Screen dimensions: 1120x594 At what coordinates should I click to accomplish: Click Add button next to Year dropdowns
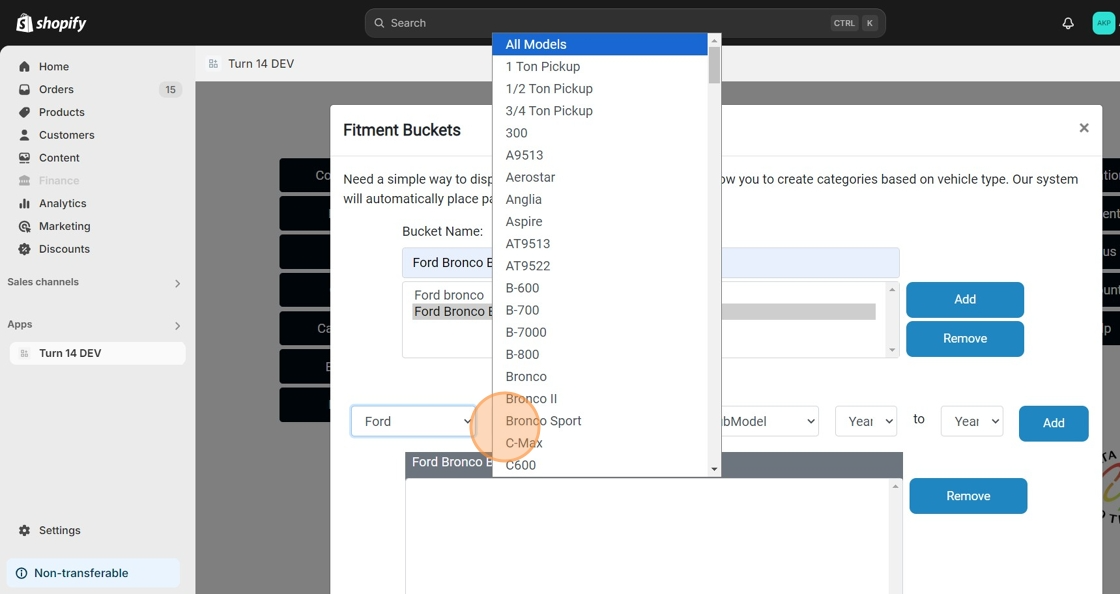(1053, 423)
